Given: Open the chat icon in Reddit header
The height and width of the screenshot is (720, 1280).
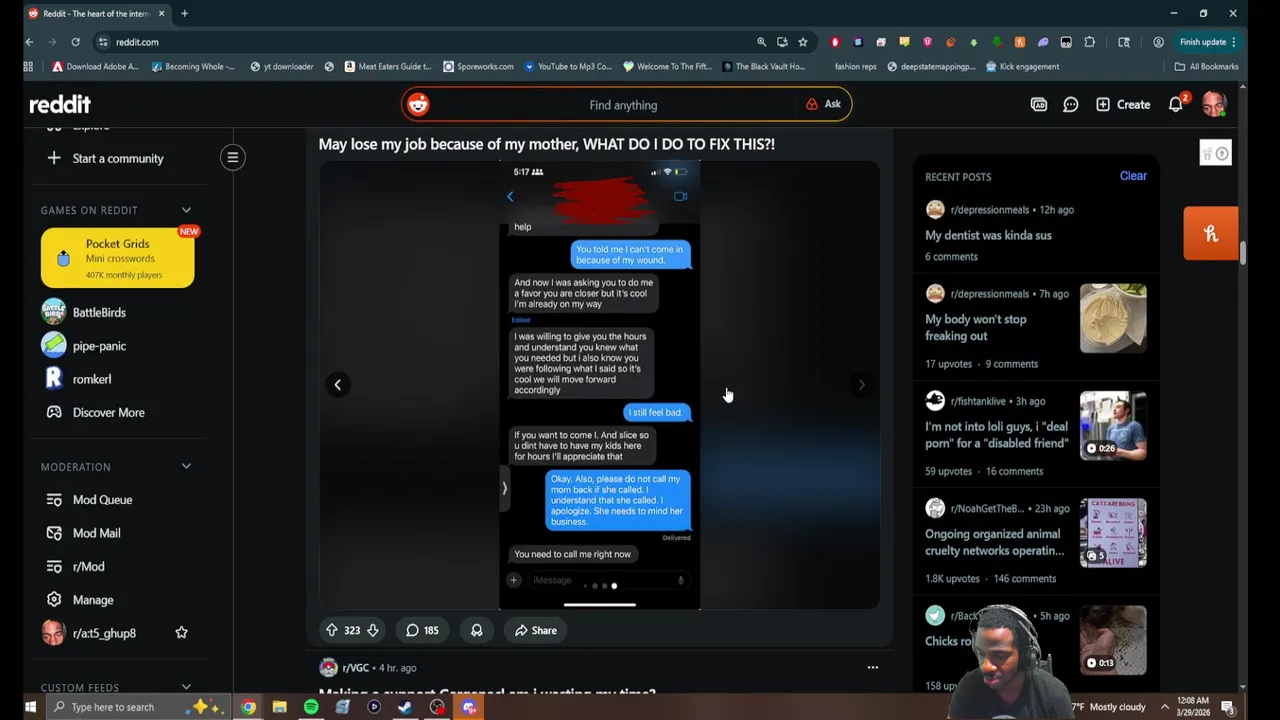Looking at the screenshot, I should (1071, 104).
